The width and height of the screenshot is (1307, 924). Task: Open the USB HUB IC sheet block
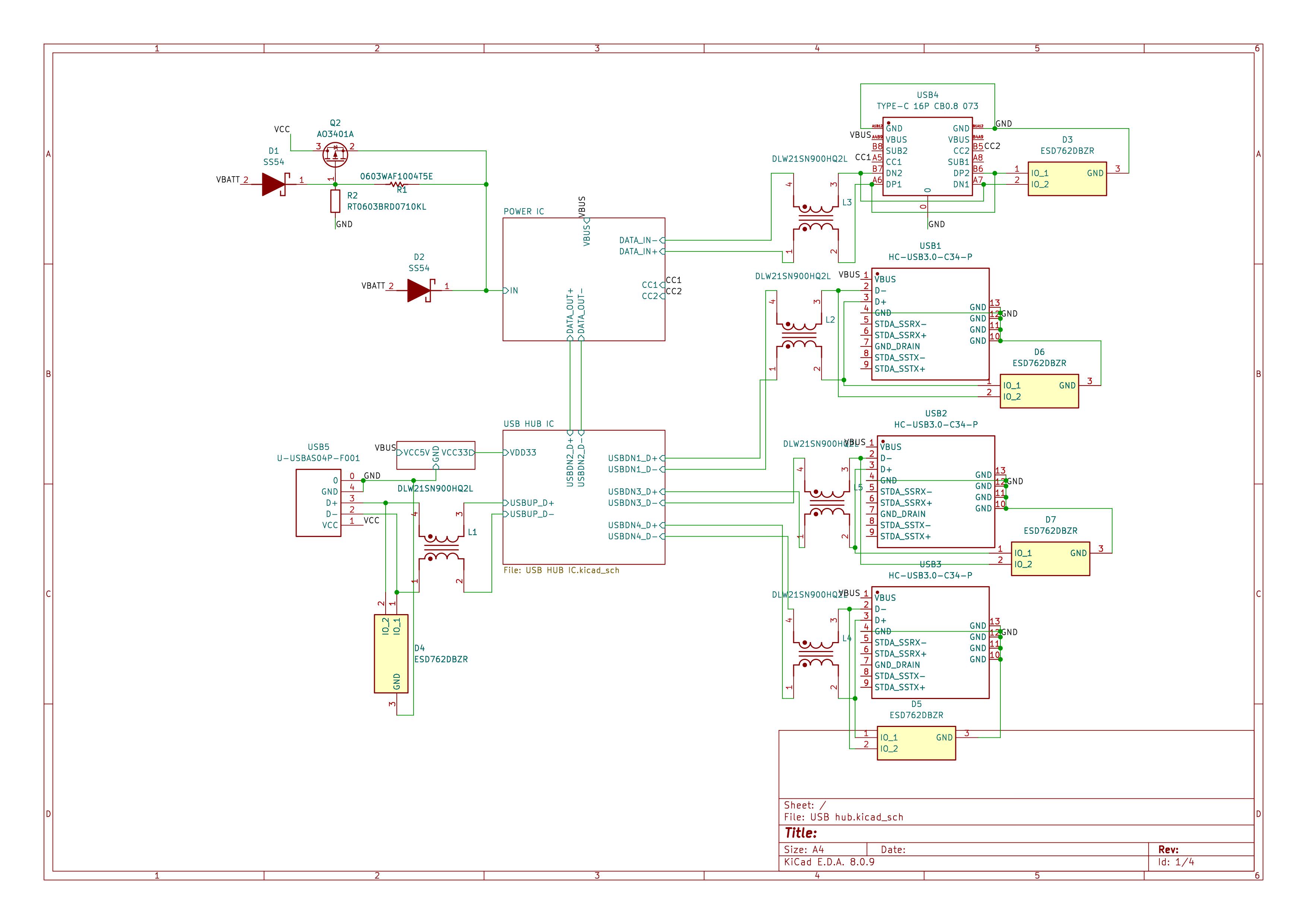[583, 497]
